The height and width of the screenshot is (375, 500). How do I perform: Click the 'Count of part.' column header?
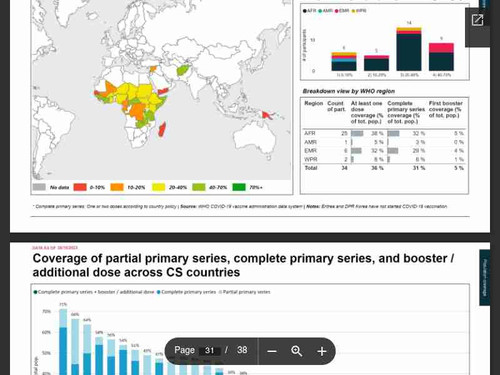[x=336, y=106]
